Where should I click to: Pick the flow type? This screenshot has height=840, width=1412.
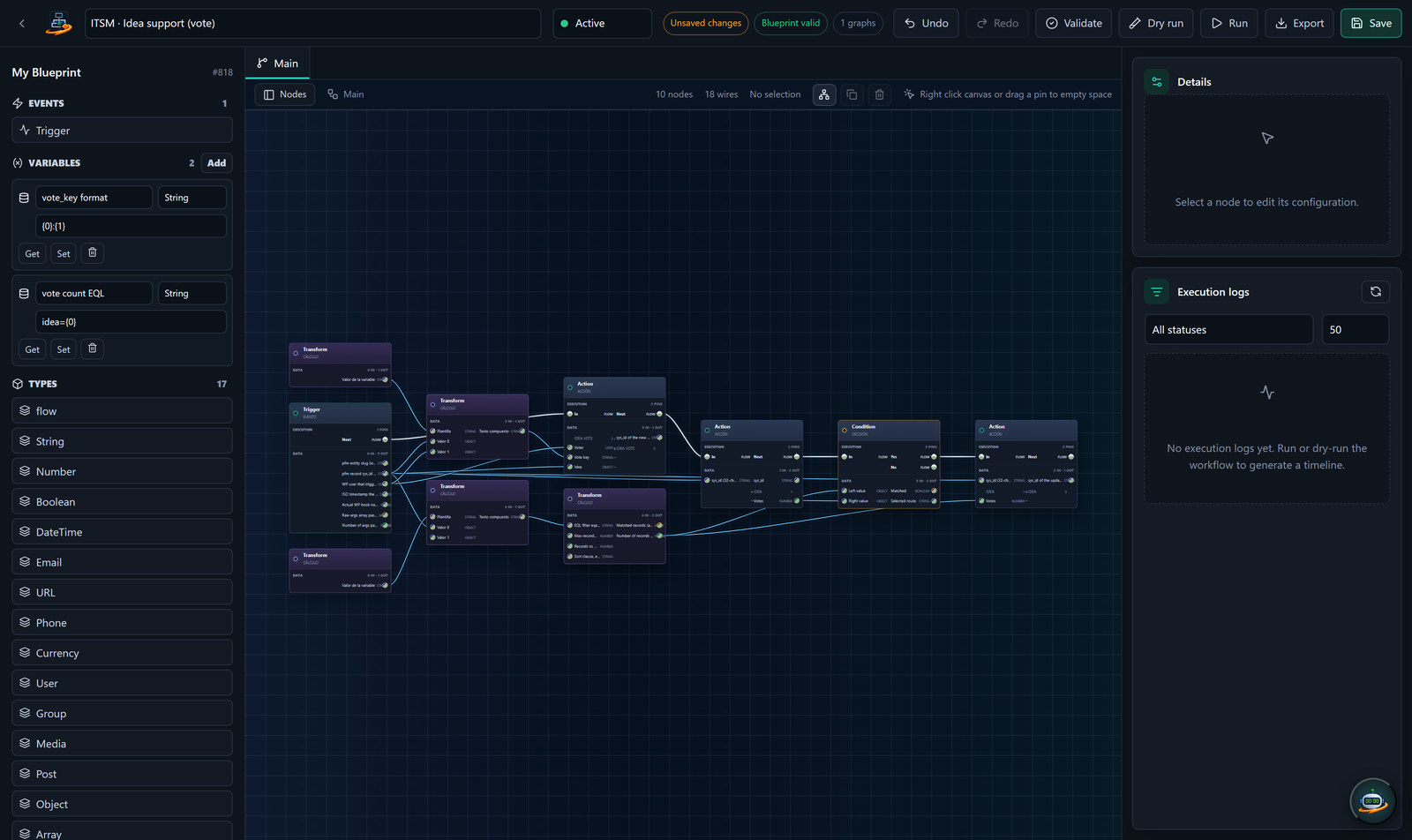tap(122, 411)
